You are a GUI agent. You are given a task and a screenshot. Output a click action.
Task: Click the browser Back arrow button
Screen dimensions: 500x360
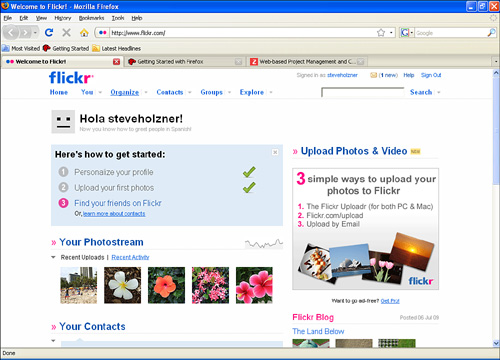[11, 33]
